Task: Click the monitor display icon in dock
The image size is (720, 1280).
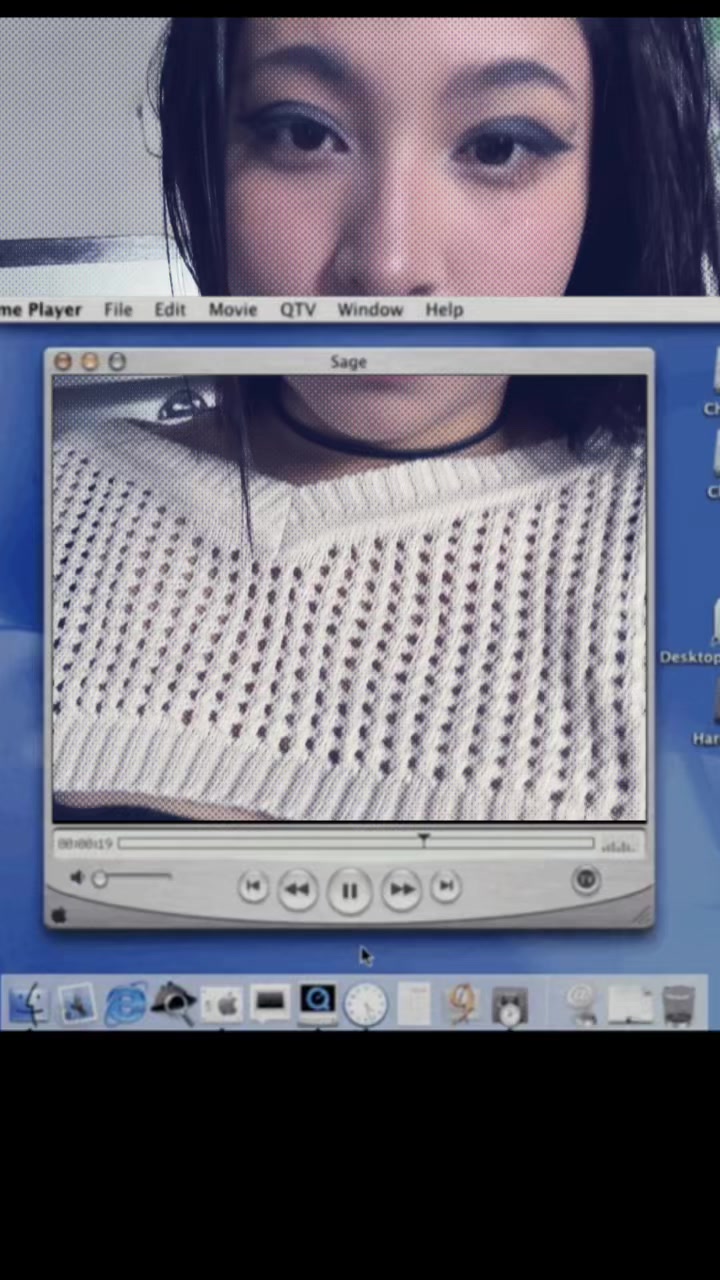Action: [270, 1003]
